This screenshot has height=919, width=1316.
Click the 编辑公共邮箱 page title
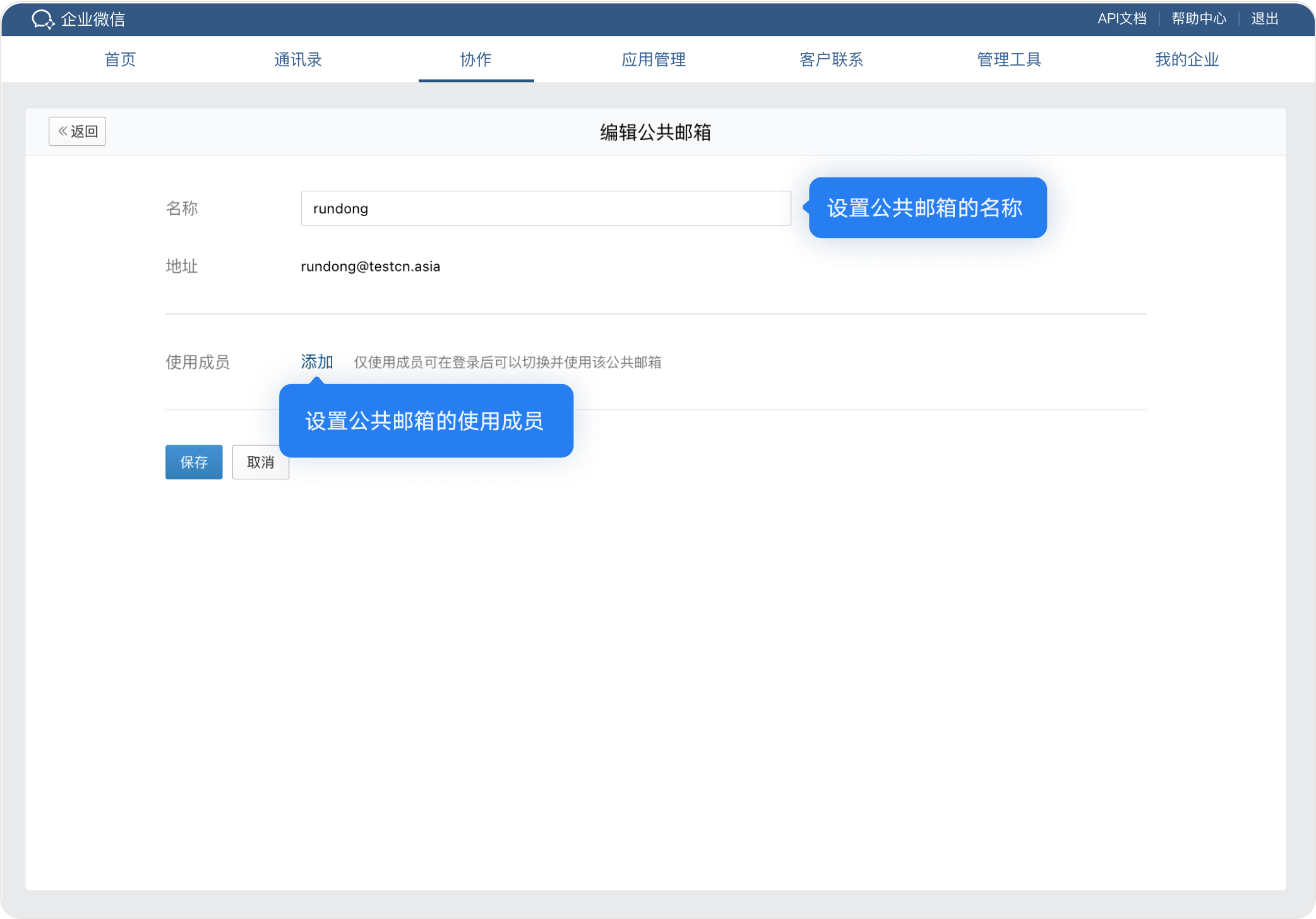click(x=655, y=132)
